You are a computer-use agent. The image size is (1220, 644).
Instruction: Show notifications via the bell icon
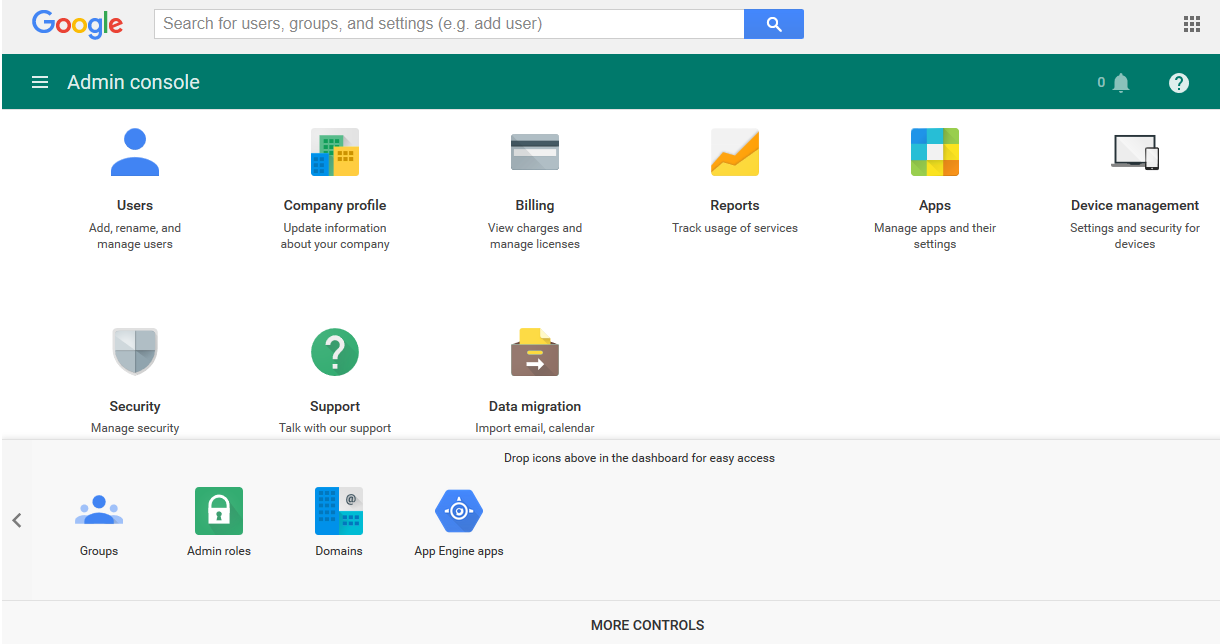point(1120,82)
